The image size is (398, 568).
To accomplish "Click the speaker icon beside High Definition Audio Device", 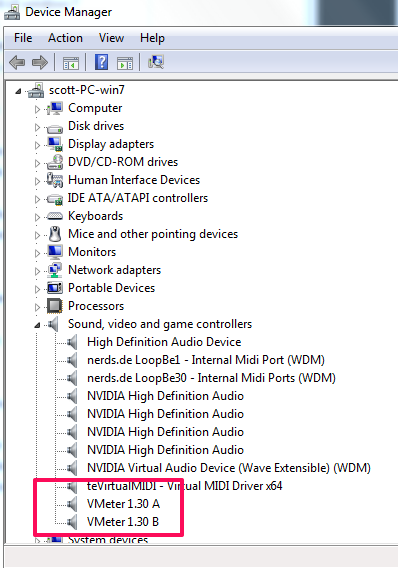I will tap(72, 342).
